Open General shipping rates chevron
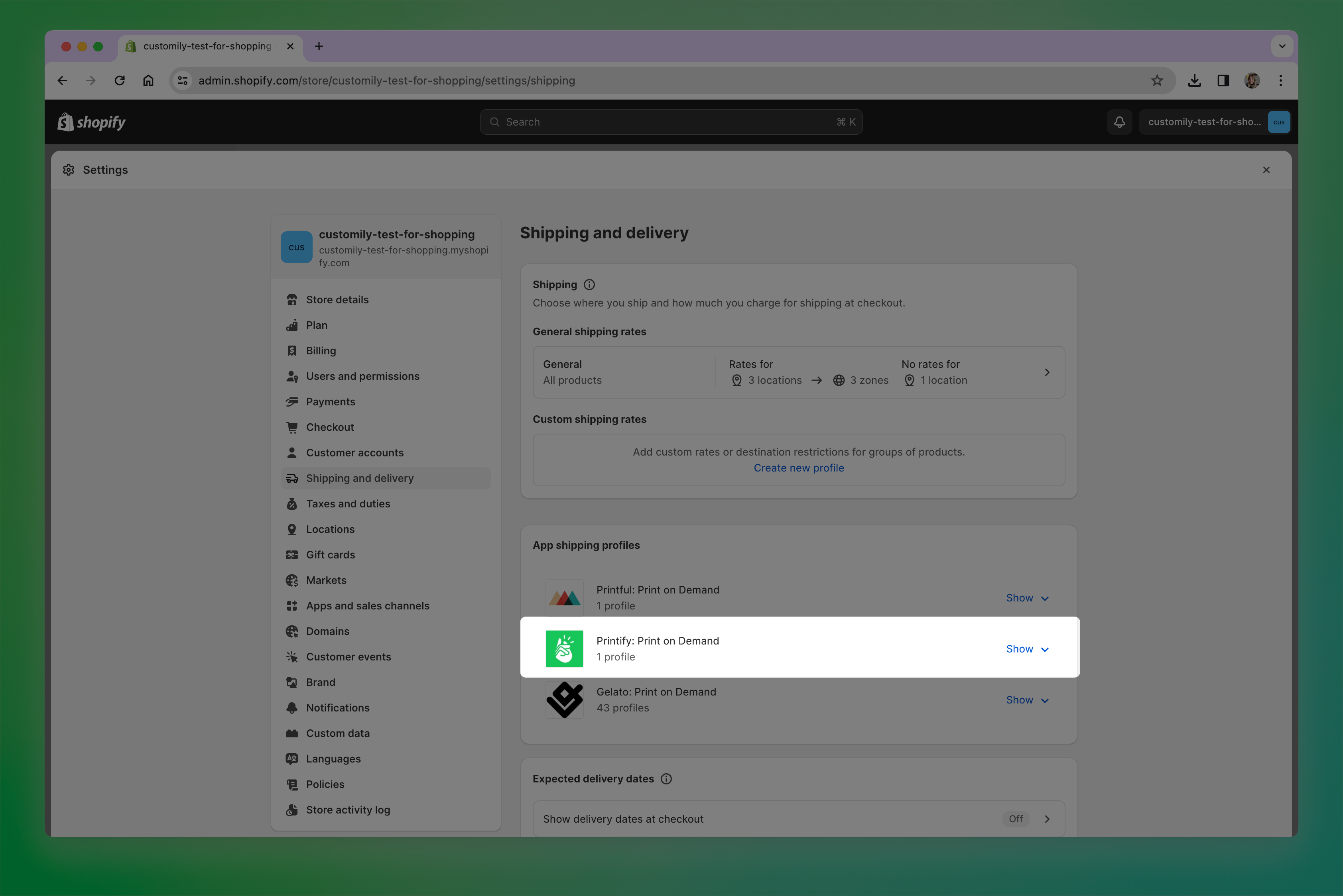Screen dimensions: 1343x896 coord(1047,372)
